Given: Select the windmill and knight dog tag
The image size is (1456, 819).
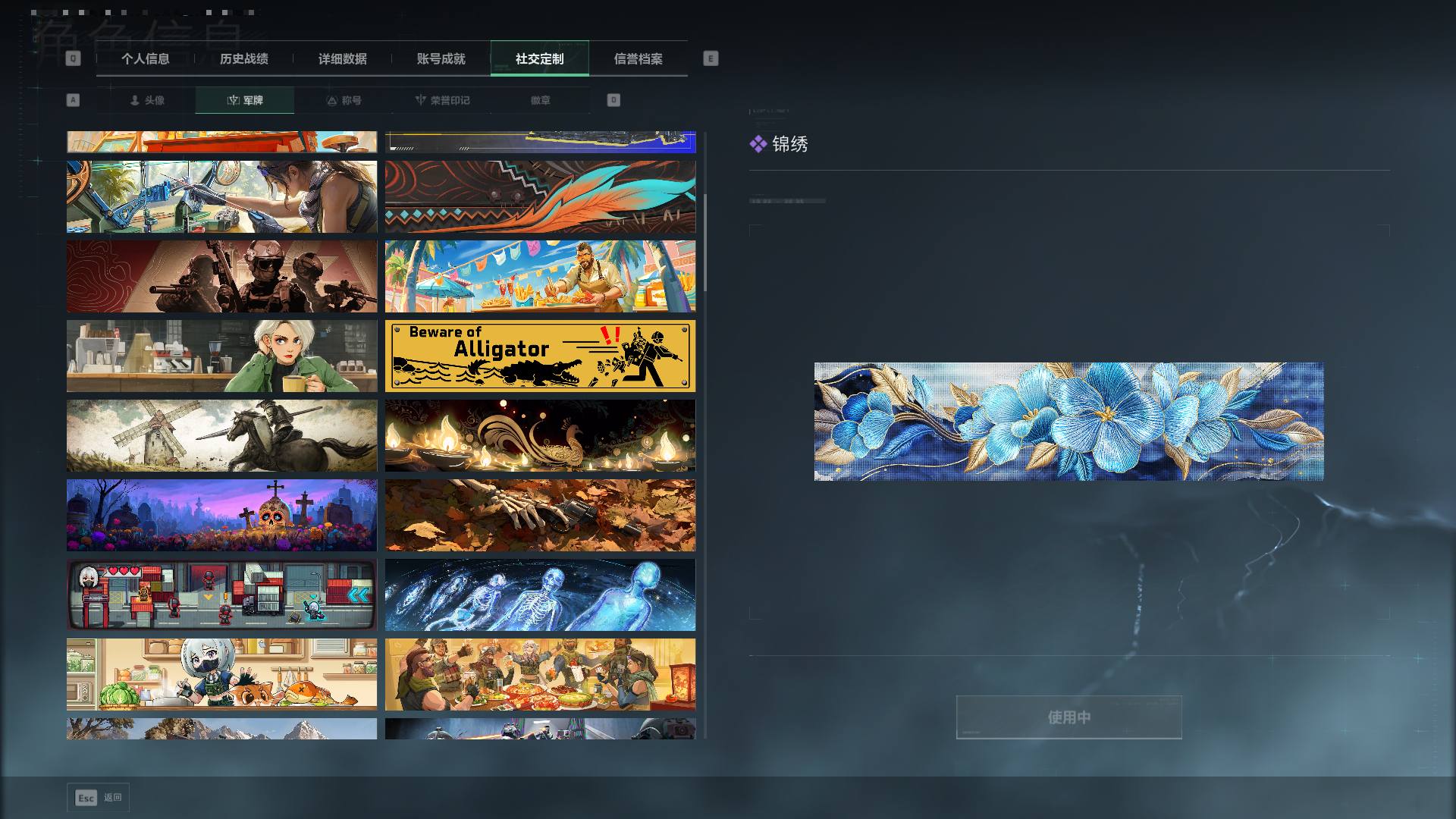Looking at the screenshot, I should pyautogui.click(x=221, y=435).
